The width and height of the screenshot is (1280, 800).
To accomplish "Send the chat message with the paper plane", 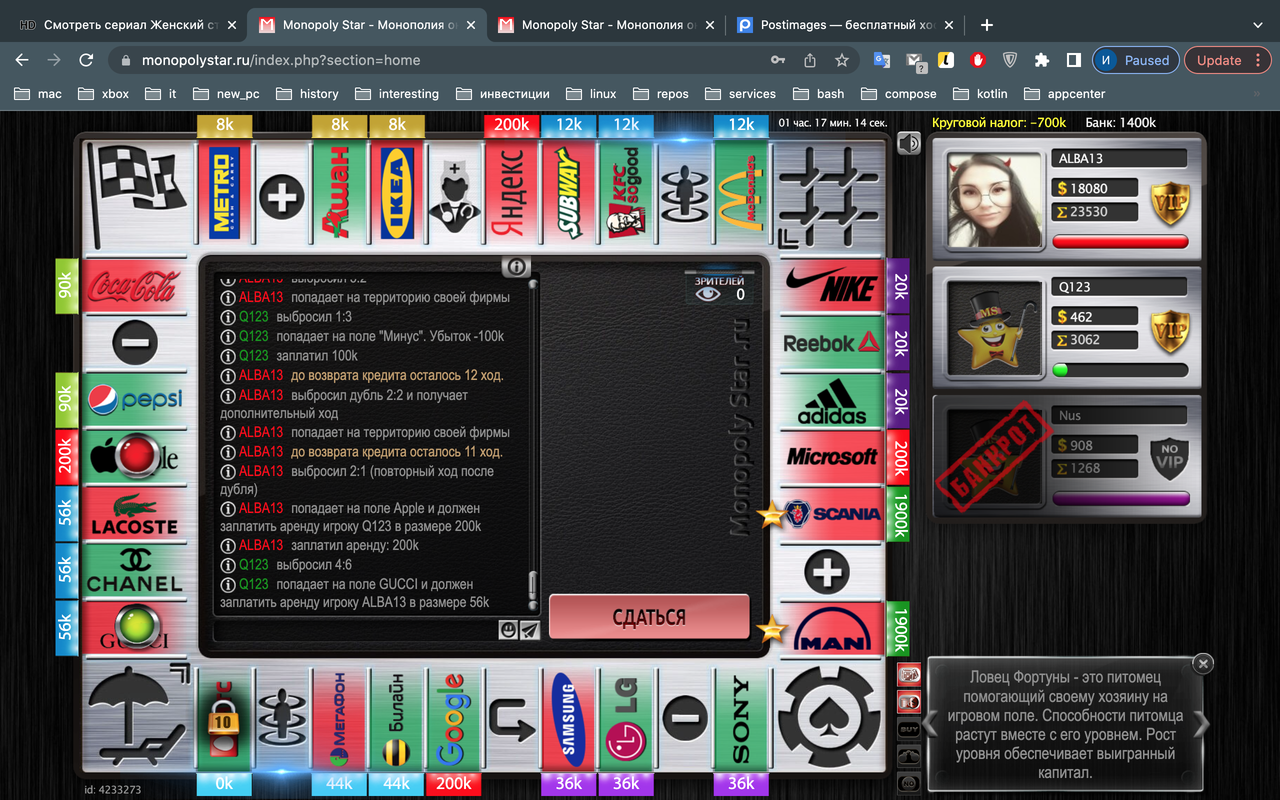I will 530,630.
